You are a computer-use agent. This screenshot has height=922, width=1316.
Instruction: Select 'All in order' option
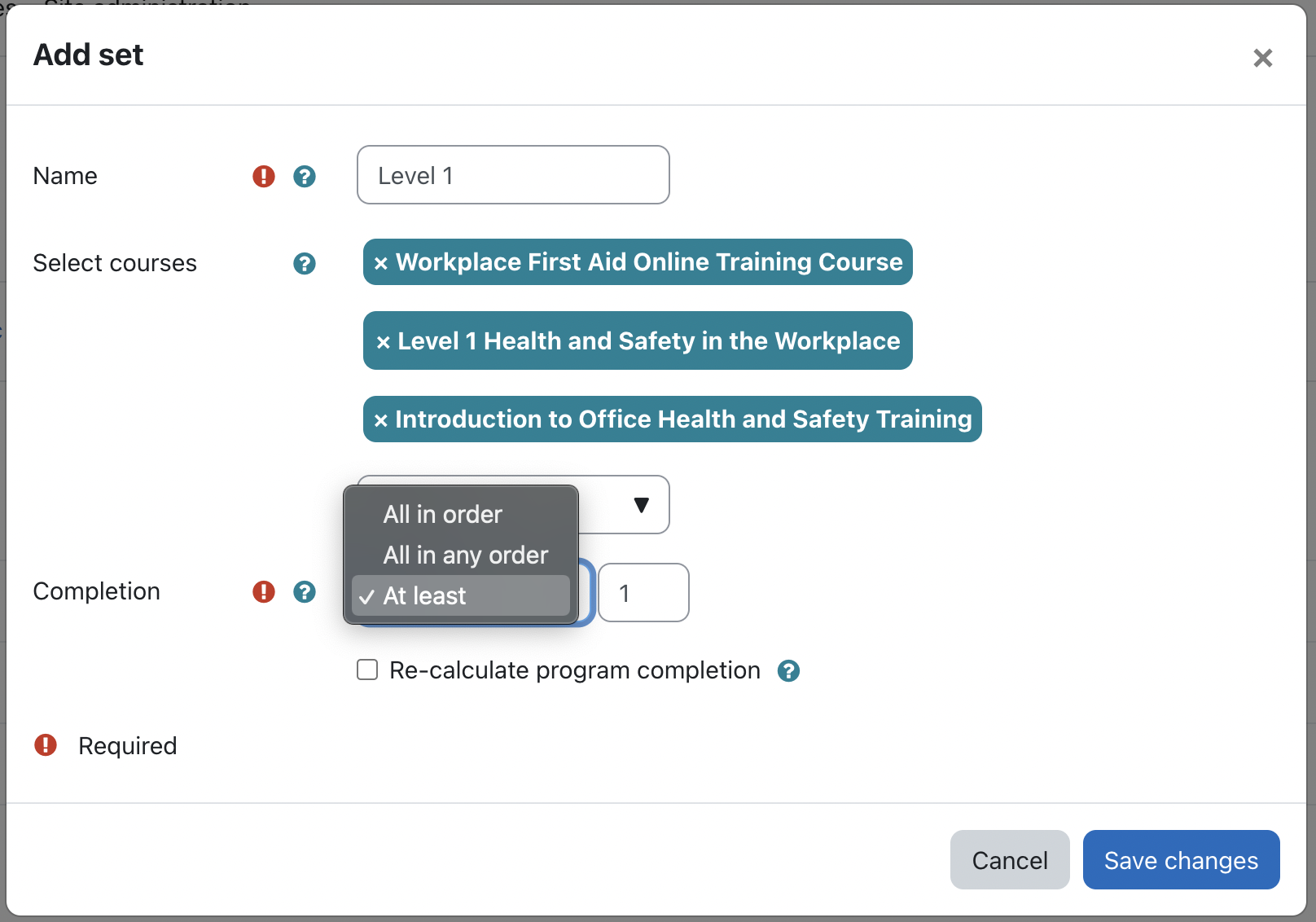tap(443, 514)
